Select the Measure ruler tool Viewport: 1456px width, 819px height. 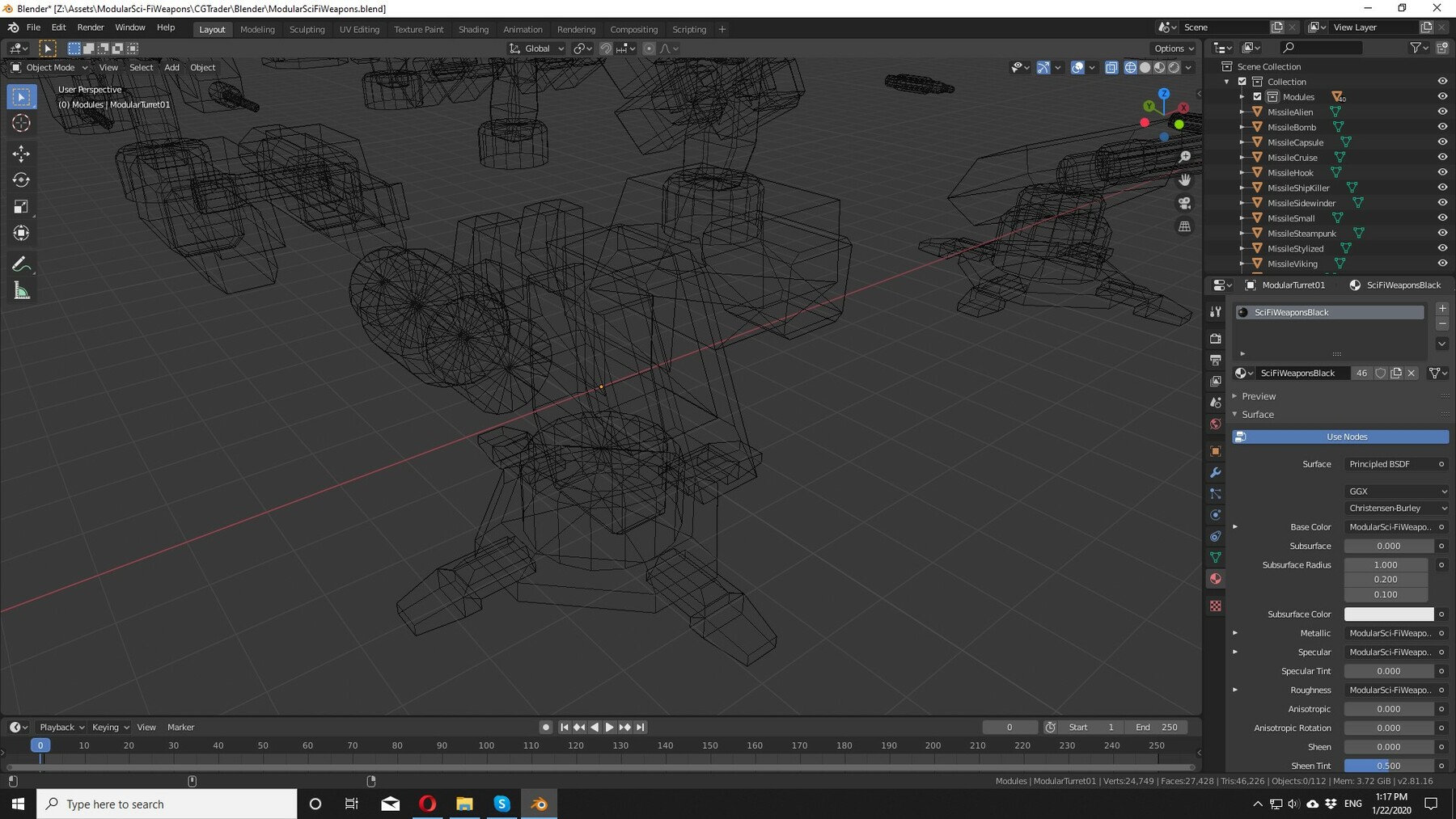22,291
